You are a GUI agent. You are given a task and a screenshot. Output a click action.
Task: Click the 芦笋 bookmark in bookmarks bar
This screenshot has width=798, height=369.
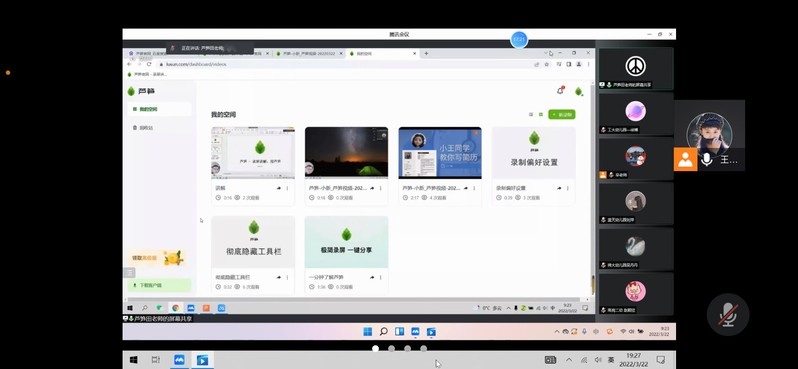(147, 74)
